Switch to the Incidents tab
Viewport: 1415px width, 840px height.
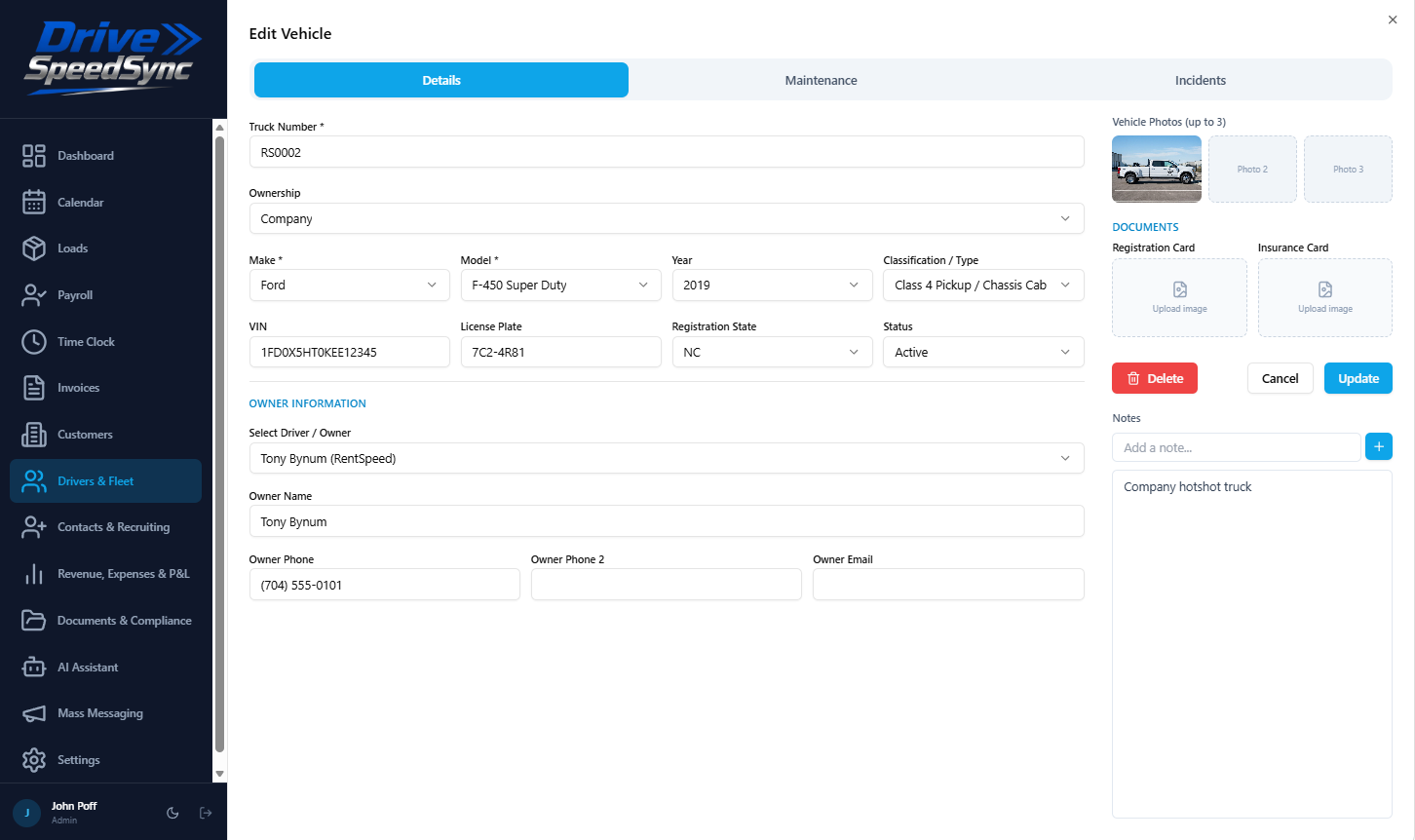point(1201,80)
